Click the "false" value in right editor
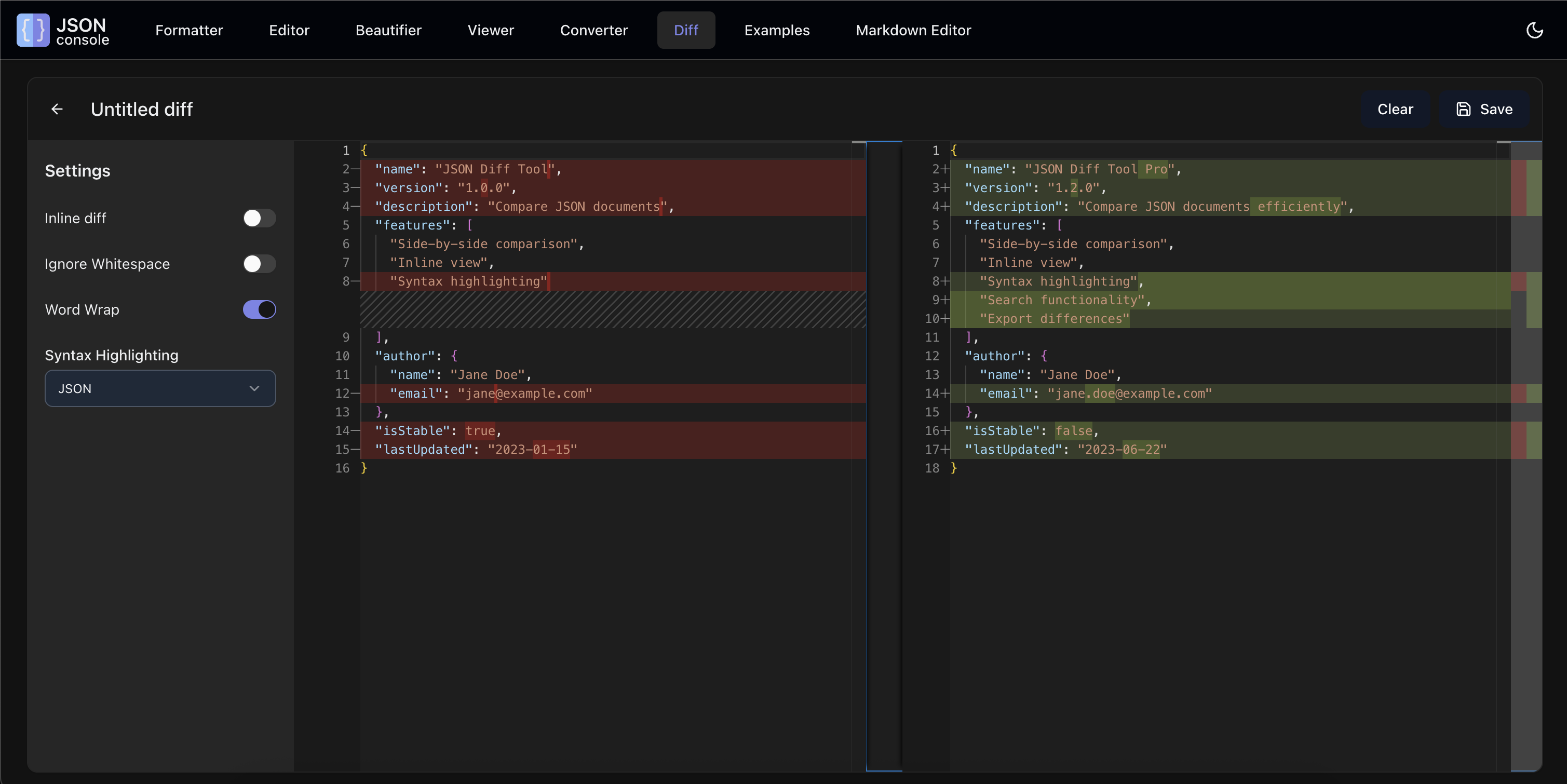Viewport: 1567px width, 784px height. point(1074,430)
